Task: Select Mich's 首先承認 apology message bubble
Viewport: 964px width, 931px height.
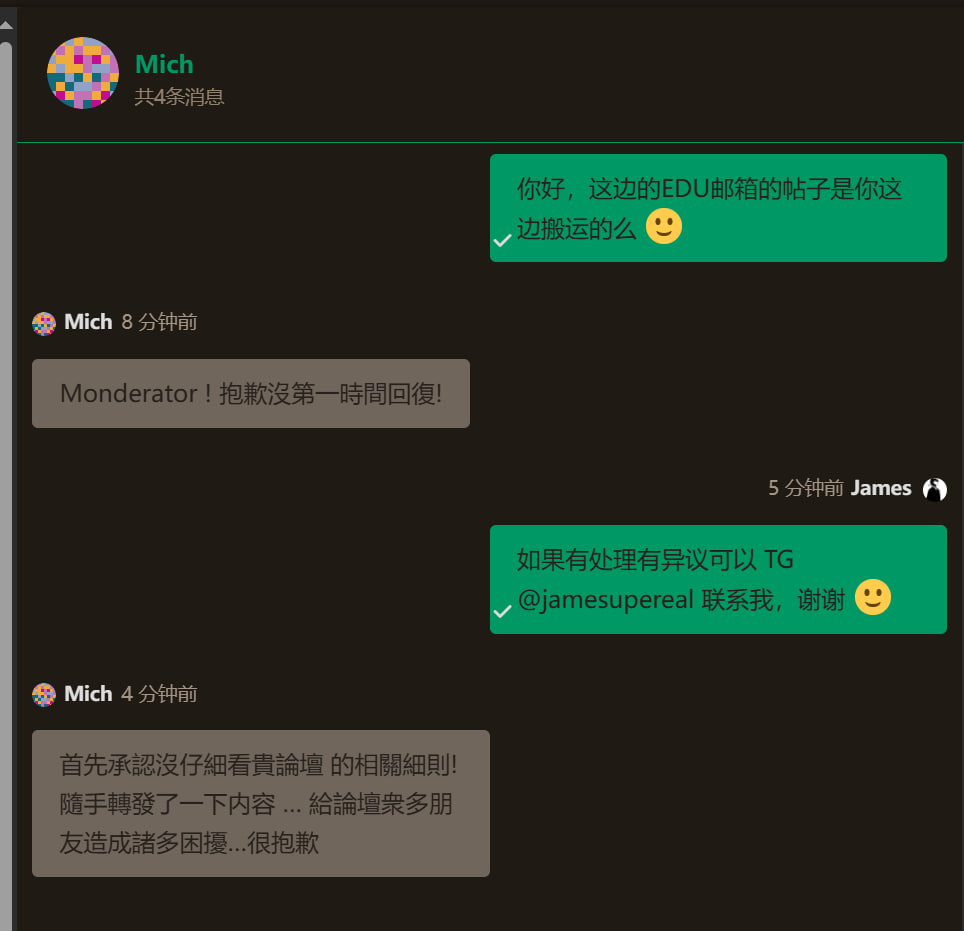Action: pyautogui.click(x=261, y=804)
